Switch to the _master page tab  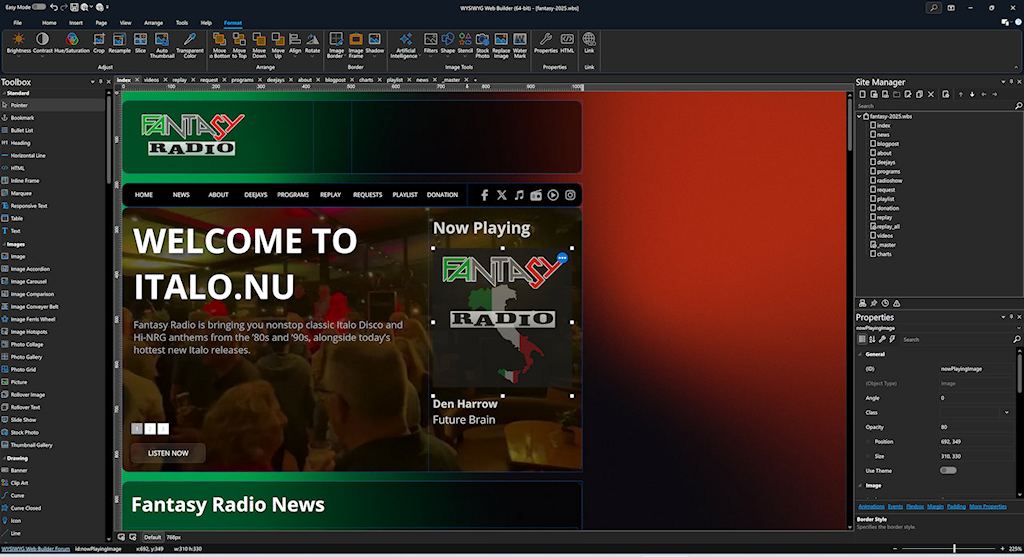(451, 80)
